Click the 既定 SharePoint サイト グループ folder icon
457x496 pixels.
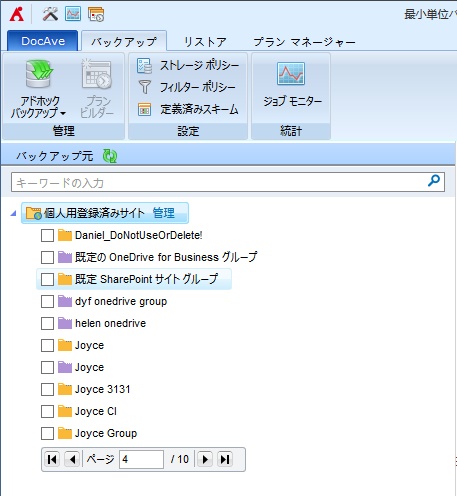click(x=65, y=279)
